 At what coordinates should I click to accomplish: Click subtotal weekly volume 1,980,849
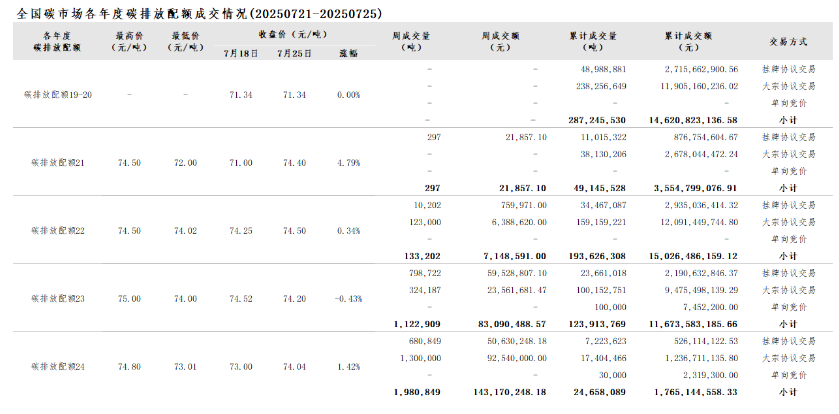(417, 392)
